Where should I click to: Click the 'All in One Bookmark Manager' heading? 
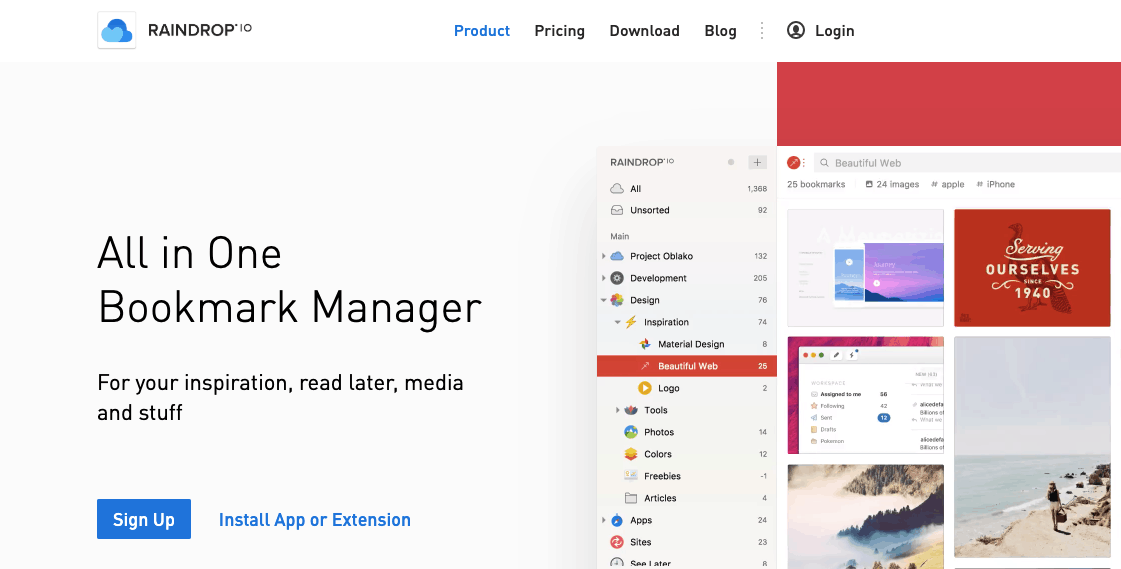[290, 280]
